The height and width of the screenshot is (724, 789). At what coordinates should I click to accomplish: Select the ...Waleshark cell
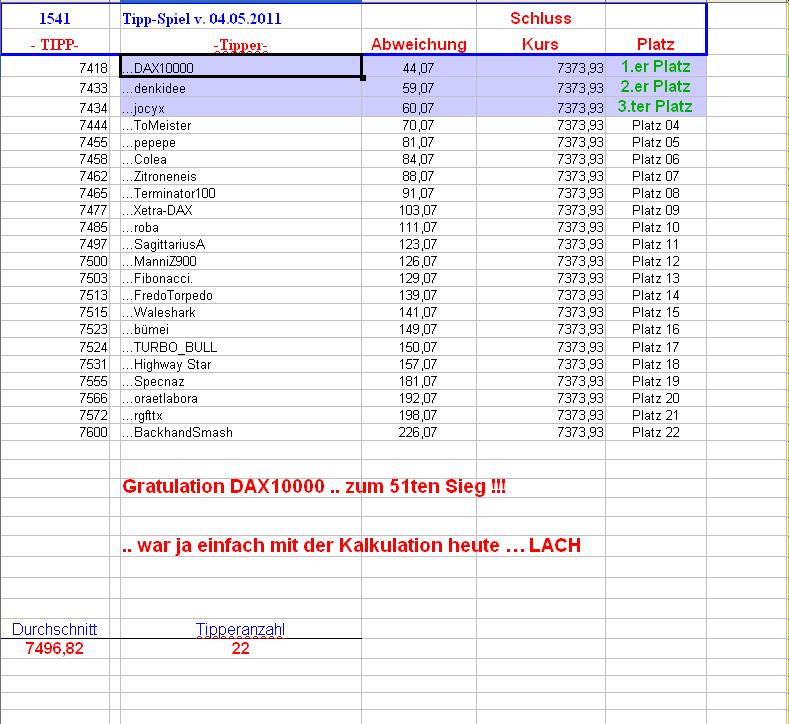click(241, 312)
